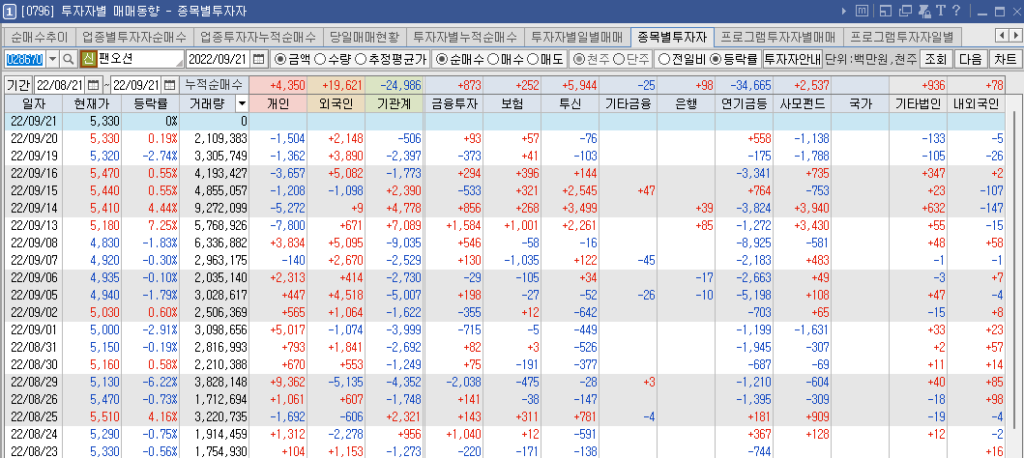Choose the 전일비 radio option
The image size is (1024, 458).
pos(664,59)
